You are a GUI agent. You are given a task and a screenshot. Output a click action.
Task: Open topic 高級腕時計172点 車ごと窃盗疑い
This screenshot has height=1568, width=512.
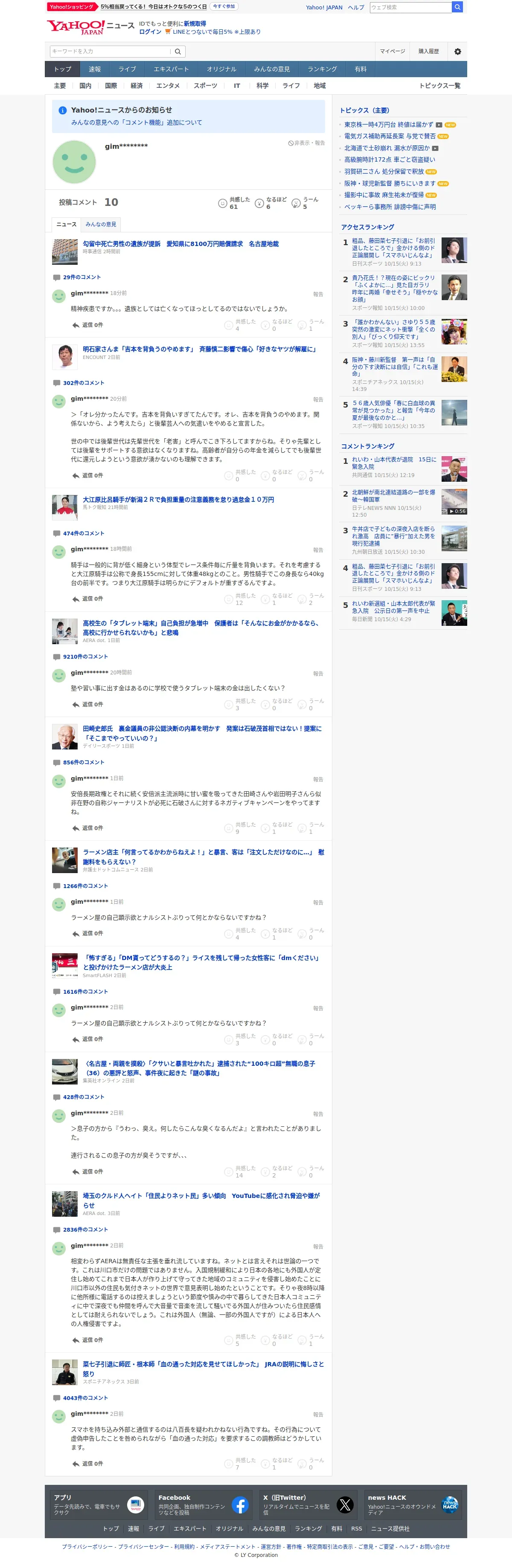pos(390,159)
